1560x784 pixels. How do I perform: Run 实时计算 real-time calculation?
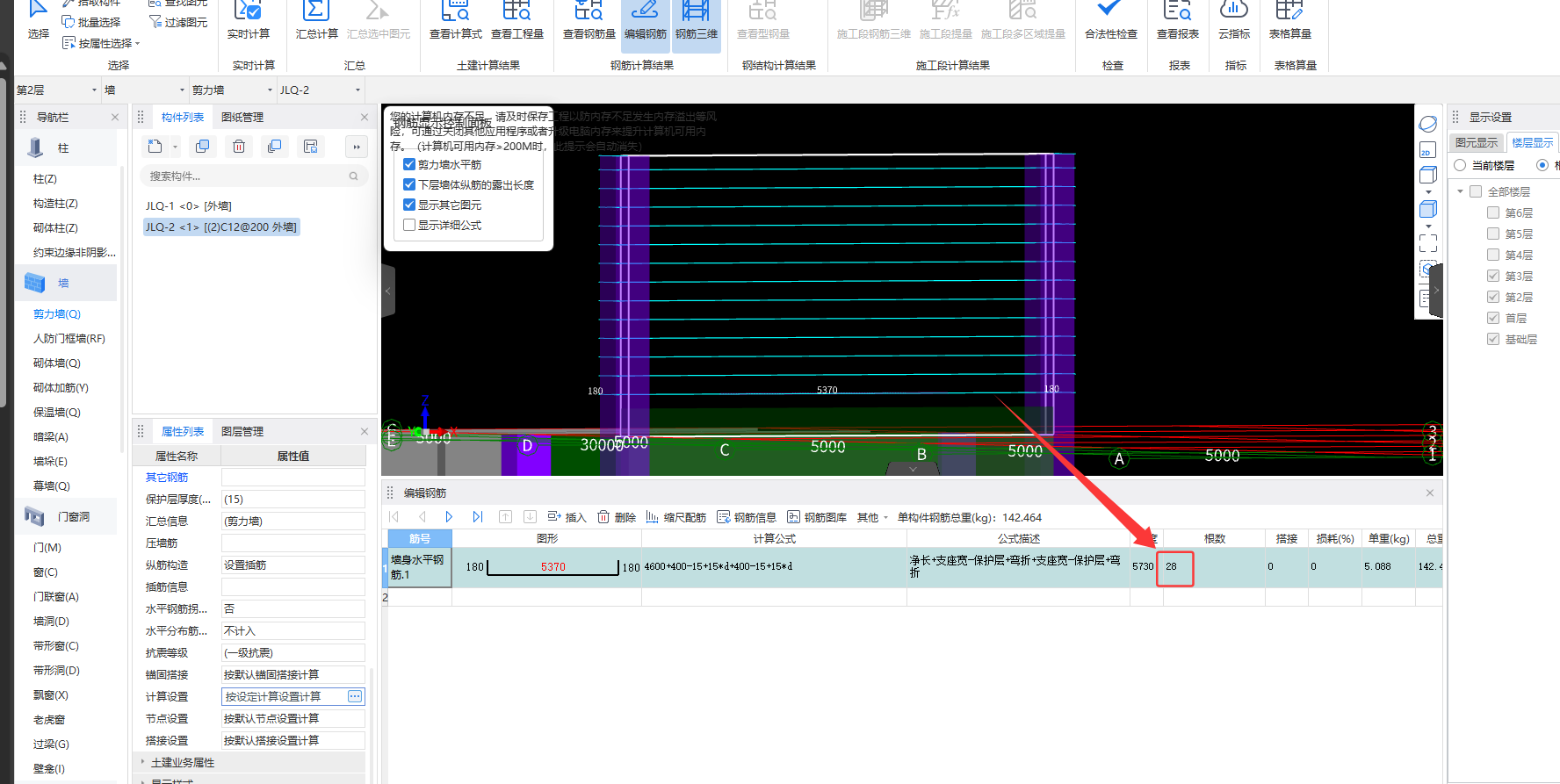click(x=249, y=21)
